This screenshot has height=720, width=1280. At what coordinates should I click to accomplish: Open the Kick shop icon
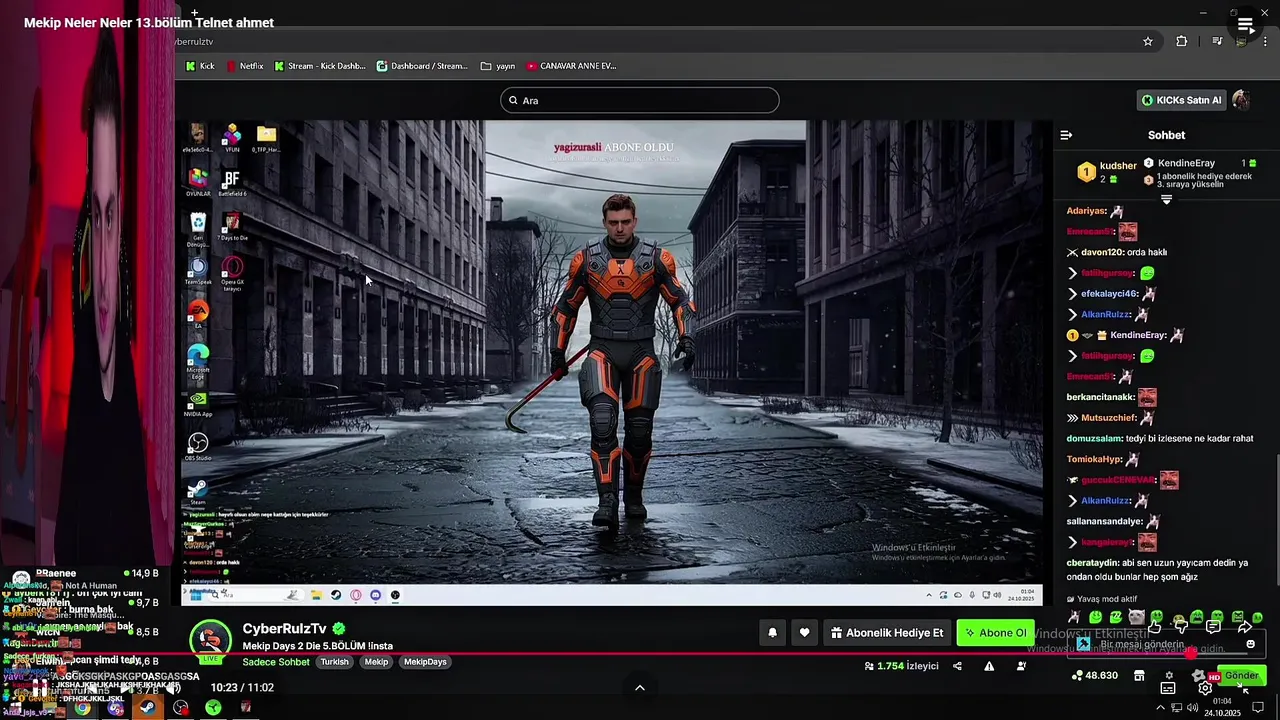click(x=1138, y=676)
